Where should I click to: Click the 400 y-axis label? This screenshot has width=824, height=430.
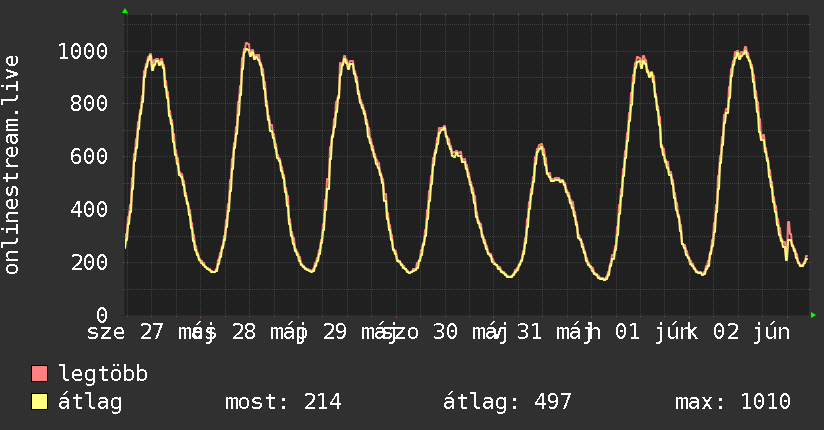click(x=89, y=209)
